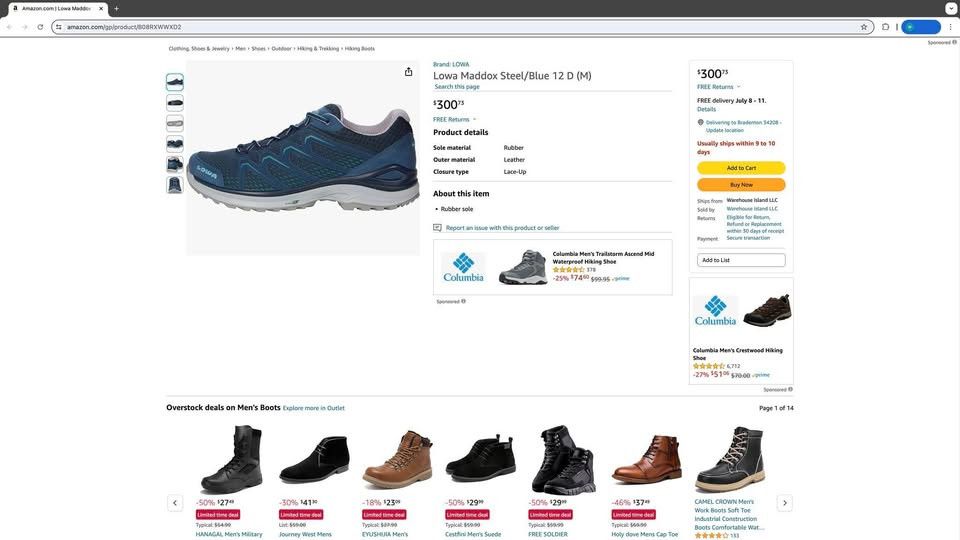Select the fifth shoe thumbnail image

click(174, 164)
